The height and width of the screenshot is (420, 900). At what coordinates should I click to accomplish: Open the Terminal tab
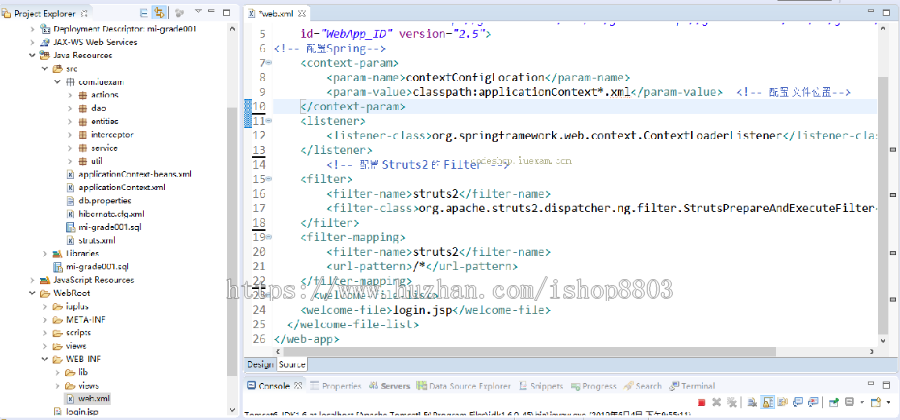(x=692, y=386)
